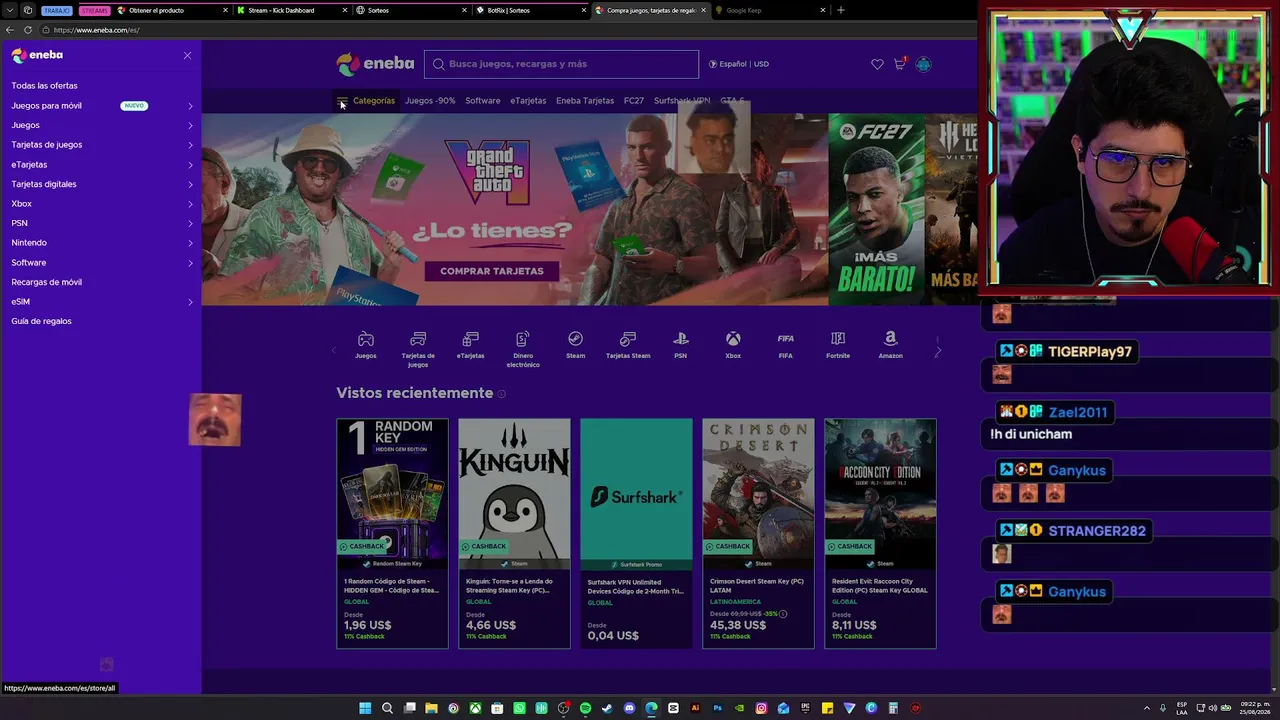Open the Tarjetas Steam category icon
Viewport: 1280px width, 720px height.
coord(628,345)
